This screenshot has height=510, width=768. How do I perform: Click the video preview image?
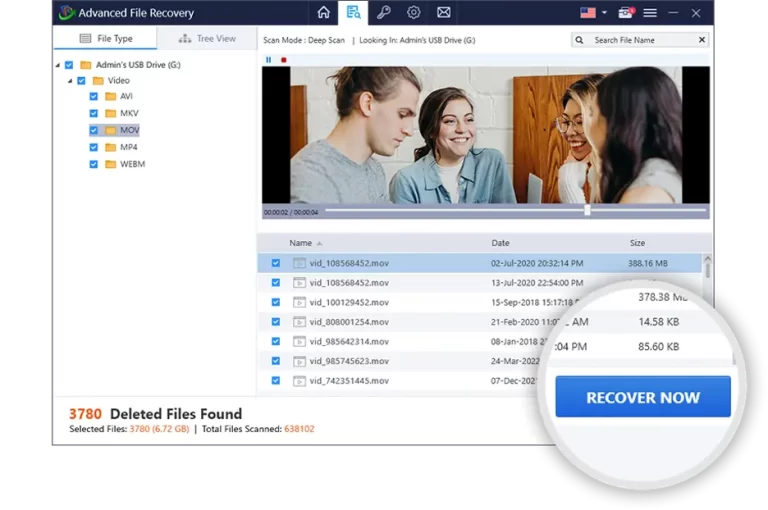[x=485, y=135]
